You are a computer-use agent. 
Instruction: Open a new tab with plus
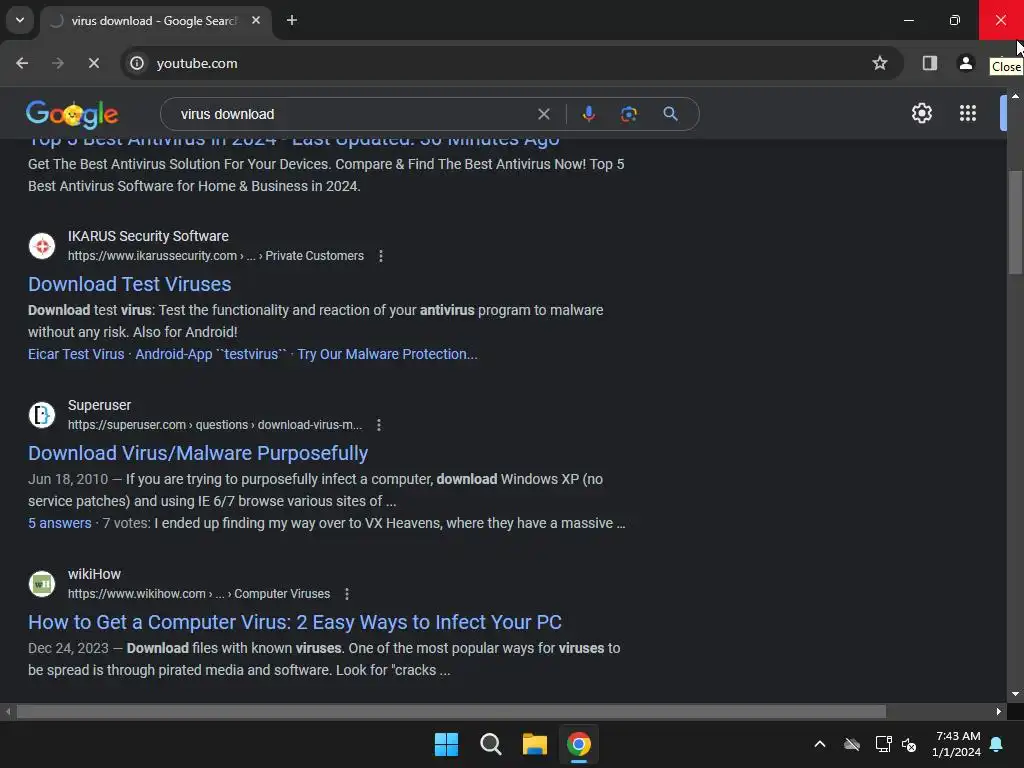(292, 20)
